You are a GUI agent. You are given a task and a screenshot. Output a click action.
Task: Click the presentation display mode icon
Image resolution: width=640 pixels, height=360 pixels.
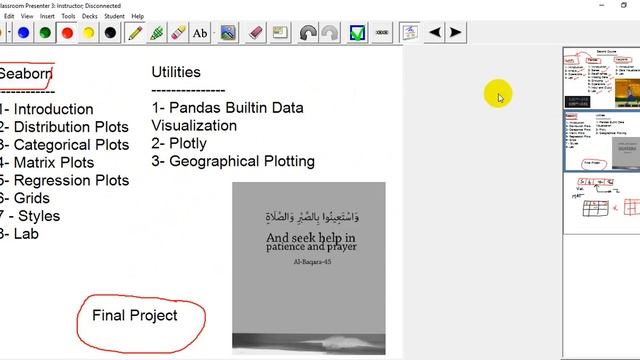(409, 33)
